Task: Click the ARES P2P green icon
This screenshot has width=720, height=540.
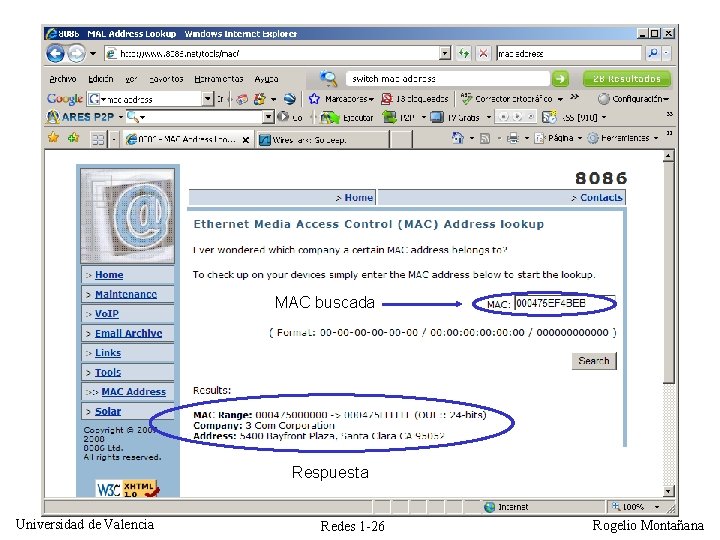Action: [389, 117]
